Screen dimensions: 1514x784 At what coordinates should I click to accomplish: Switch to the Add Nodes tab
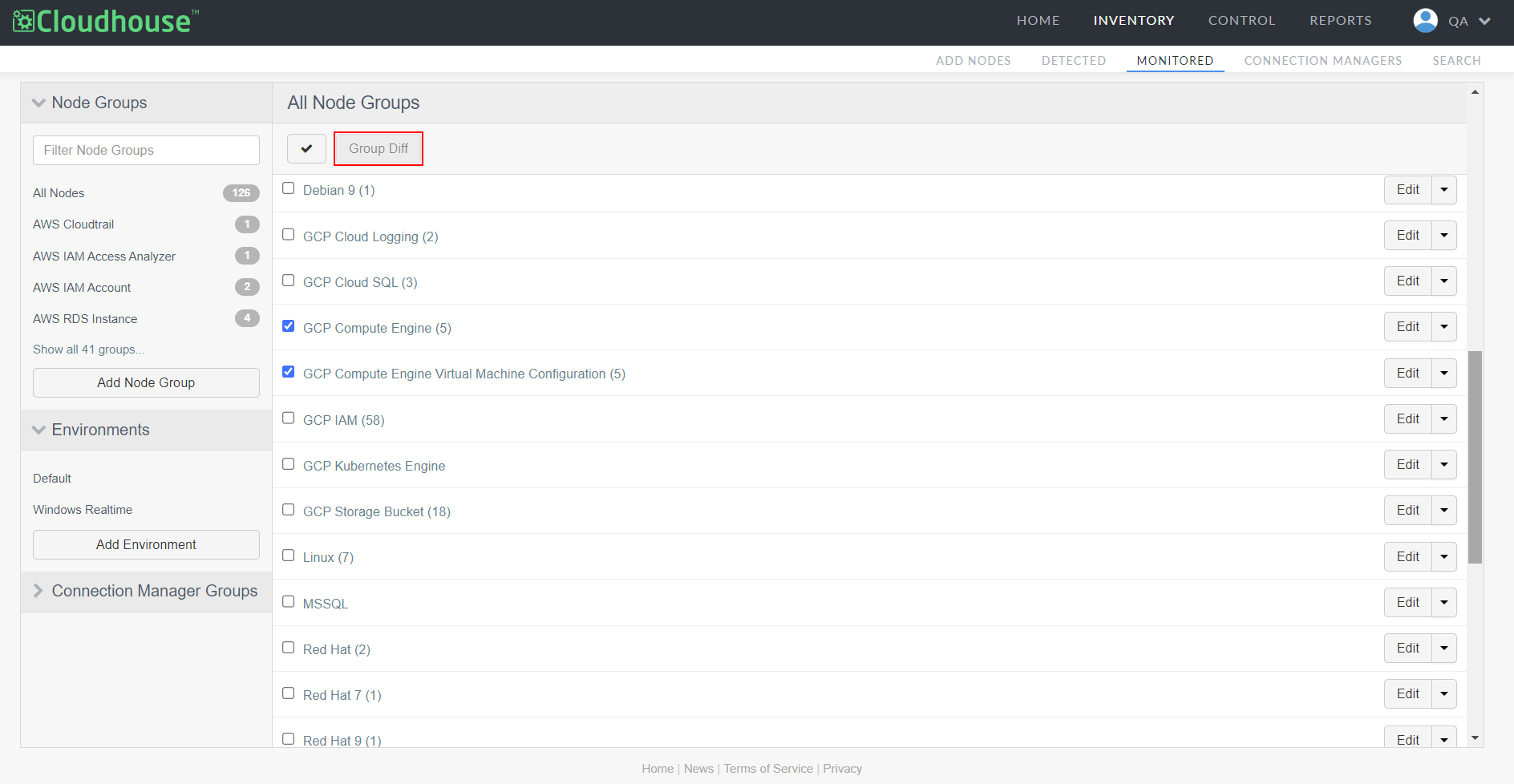[974, 61]
